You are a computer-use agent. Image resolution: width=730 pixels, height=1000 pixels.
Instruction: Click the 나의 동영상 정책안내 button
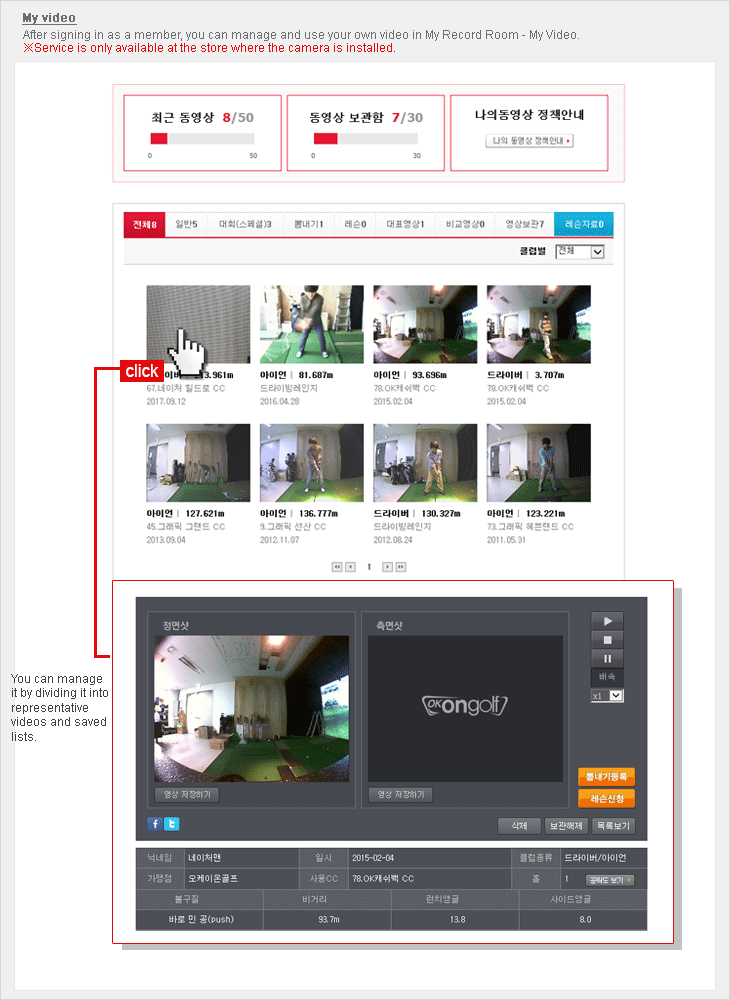(x=529, y=141)
